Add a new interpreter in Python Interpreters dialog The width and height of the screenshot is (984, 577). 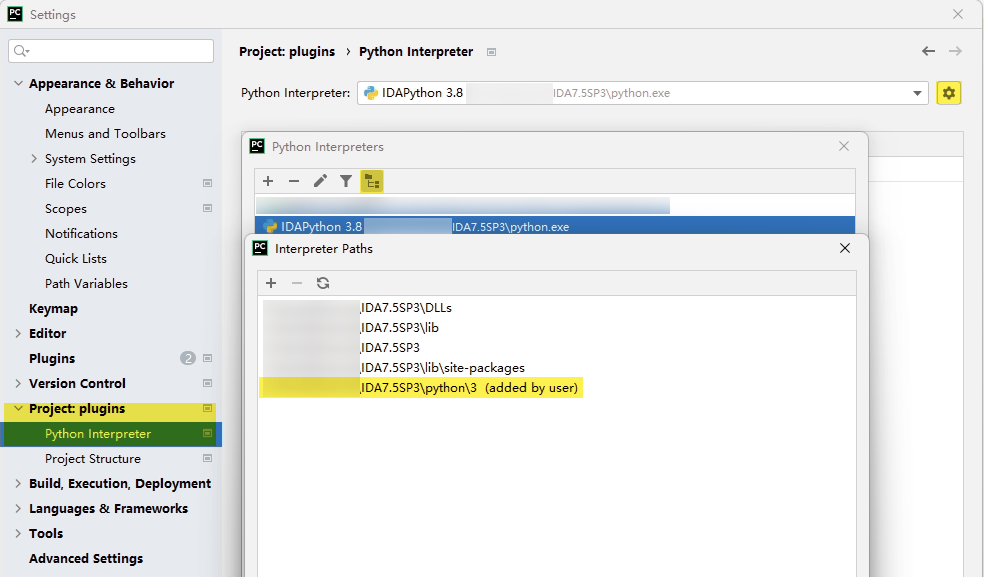click(x=268, y=181)
